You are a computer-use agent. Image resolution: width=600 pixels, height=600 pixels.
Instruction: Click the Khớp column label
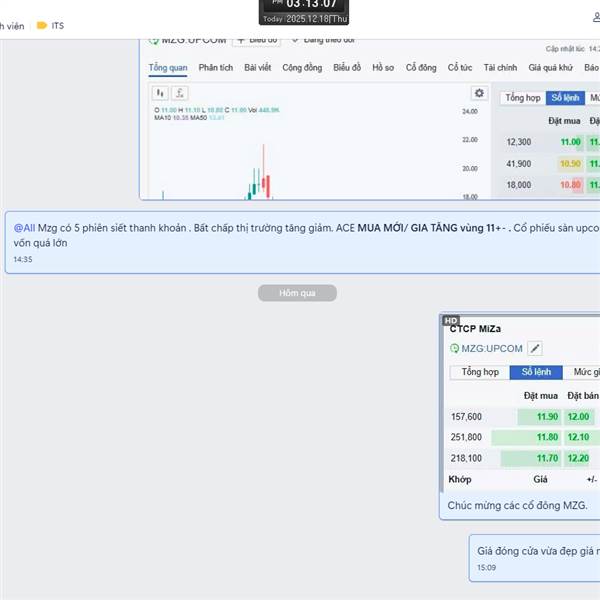tap(460, 479)
